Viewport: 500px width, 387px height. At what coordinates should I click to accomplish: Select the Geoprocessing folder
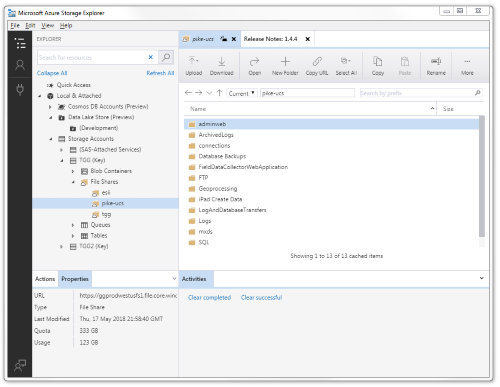(218, 188)
